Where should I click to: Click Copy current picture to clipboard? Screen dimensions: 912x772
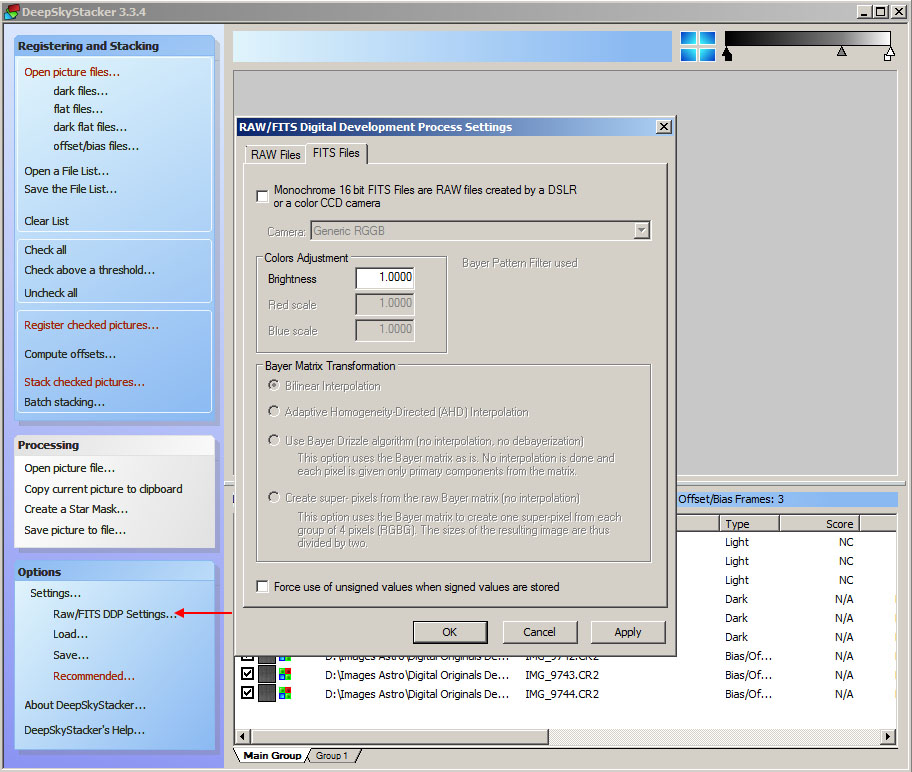tap(103, 489)
